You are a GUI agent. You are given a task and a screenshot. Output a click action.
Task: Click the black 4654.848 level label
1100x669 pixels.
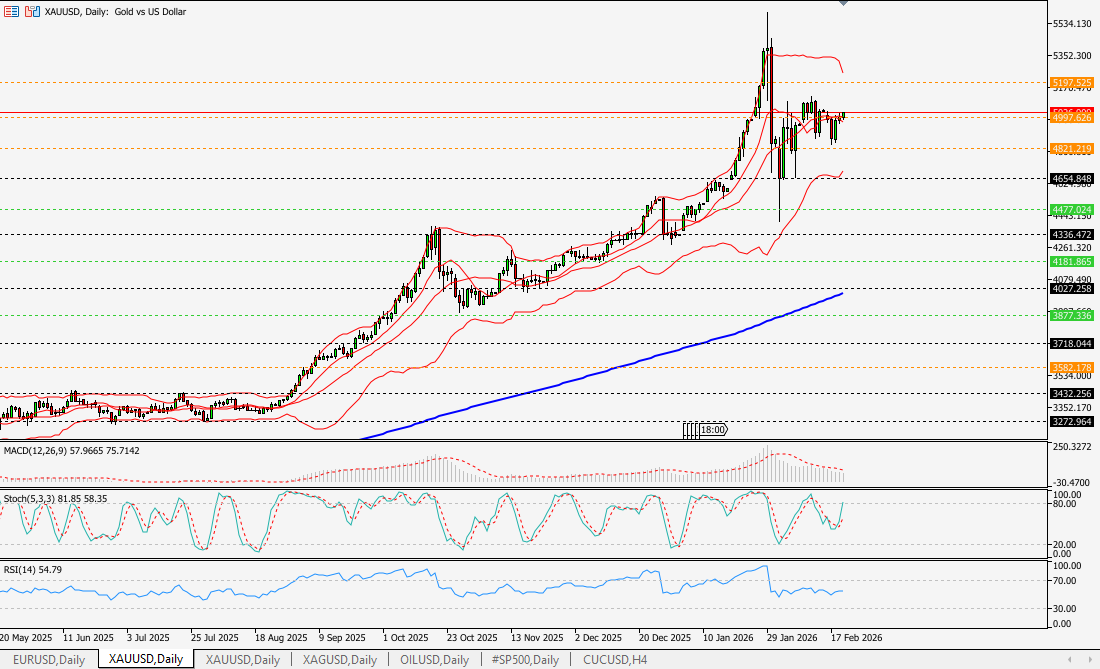1071,179
